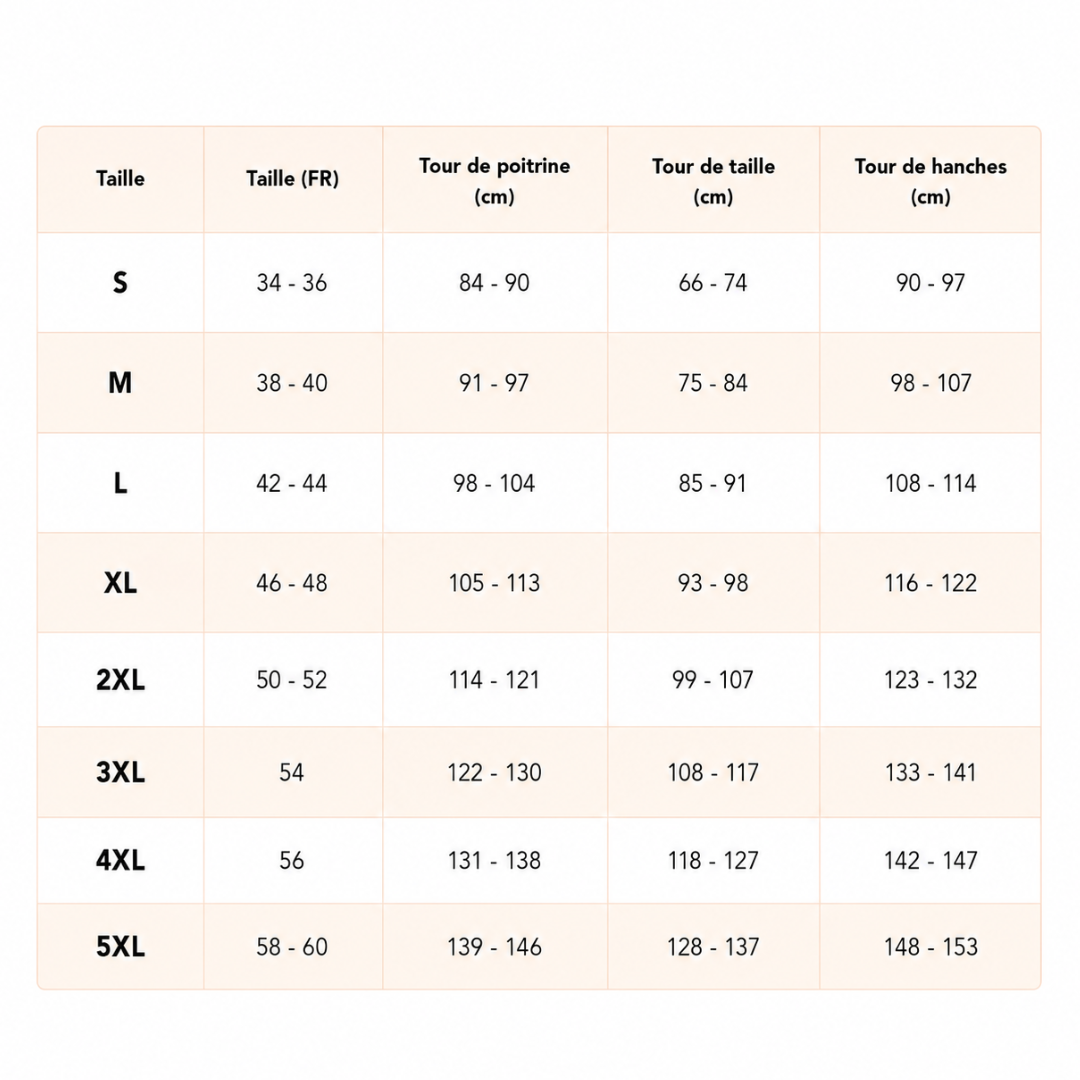Select the Taille (FR) header cell
1080x1080 pixels.
(293, 179)
